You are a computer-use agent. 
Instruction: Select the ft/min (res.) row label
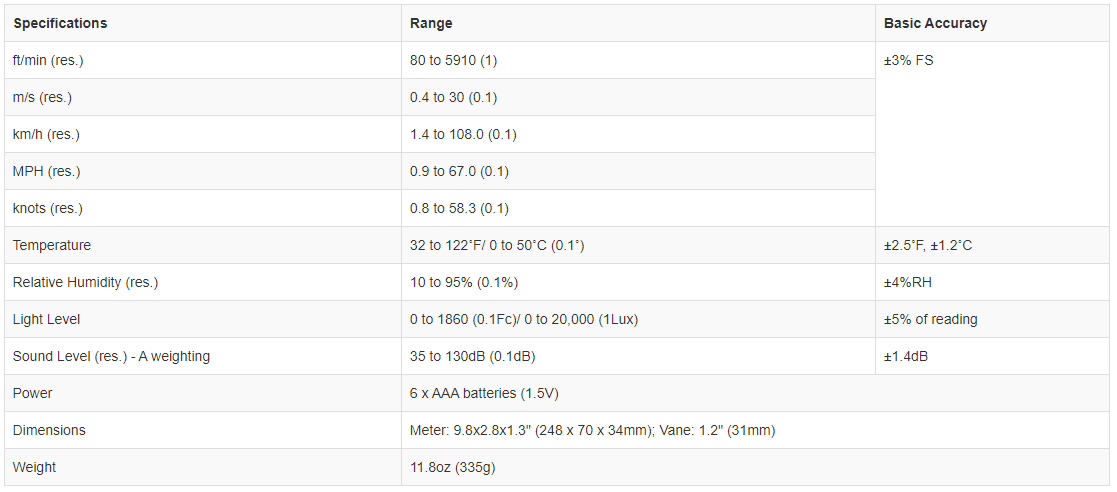(48, 60)
